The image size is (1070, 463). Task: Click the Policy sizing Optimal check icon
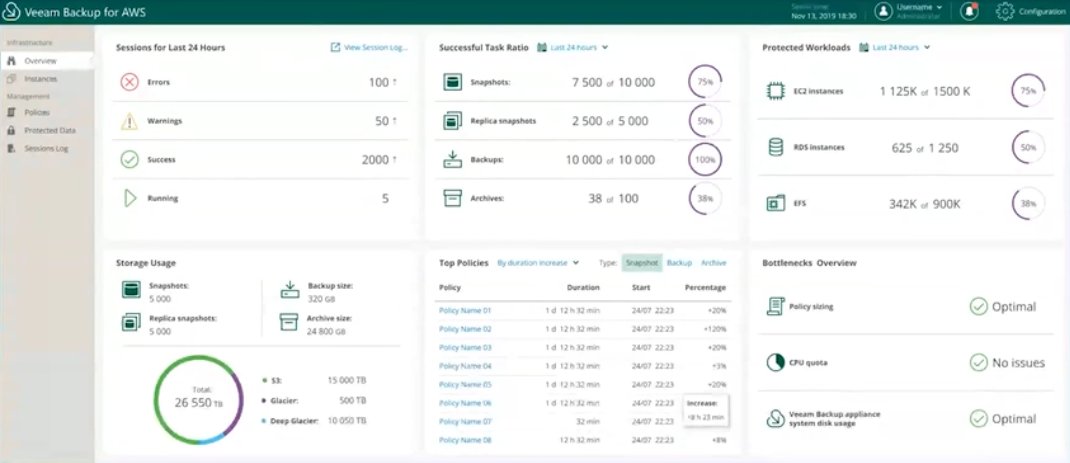(979, 307)
